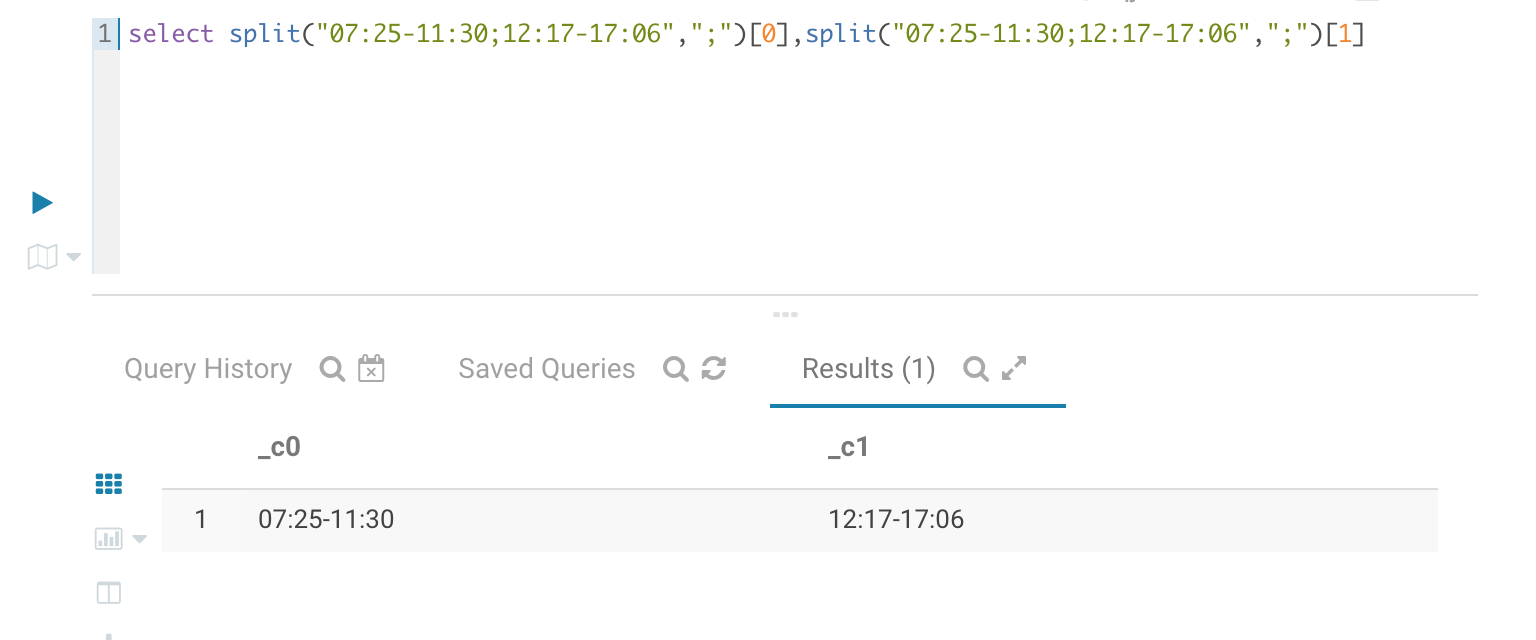Select the Results (1) tab
1536x640 pixels.
(868, 369)
